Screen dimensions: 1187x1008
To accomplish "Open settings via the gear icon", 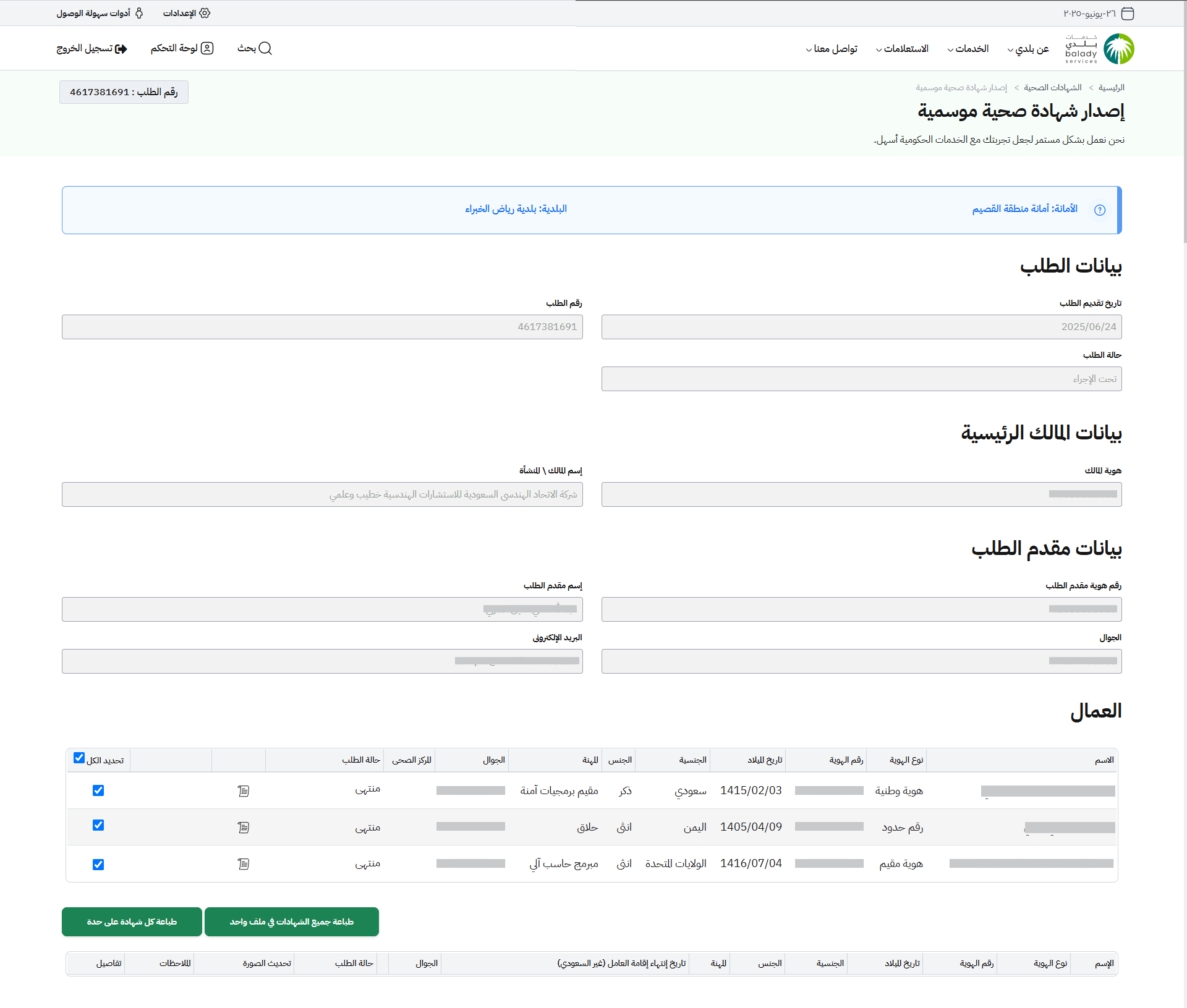I will [x=205, y=13].
